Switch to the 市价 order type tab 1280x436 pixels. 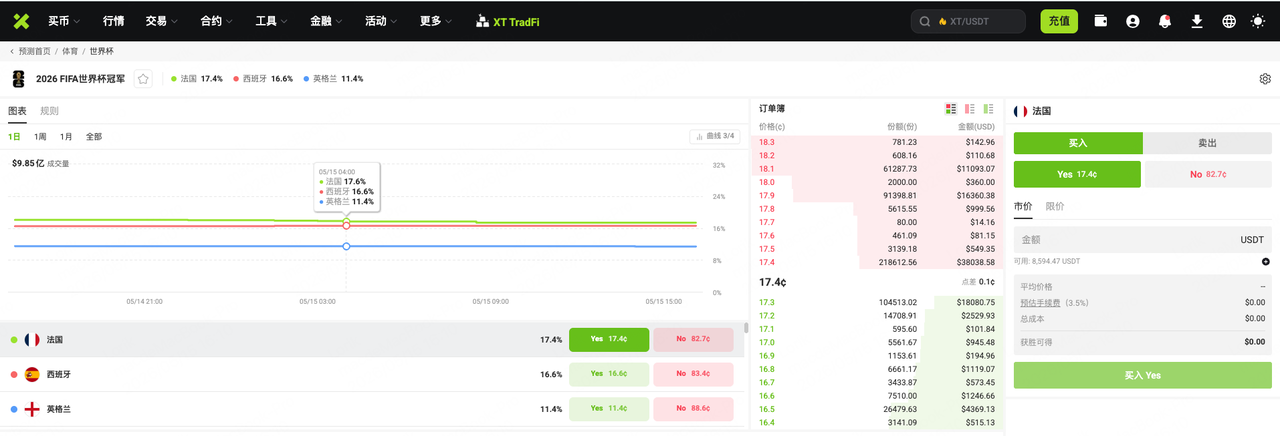coord(1023,206)
